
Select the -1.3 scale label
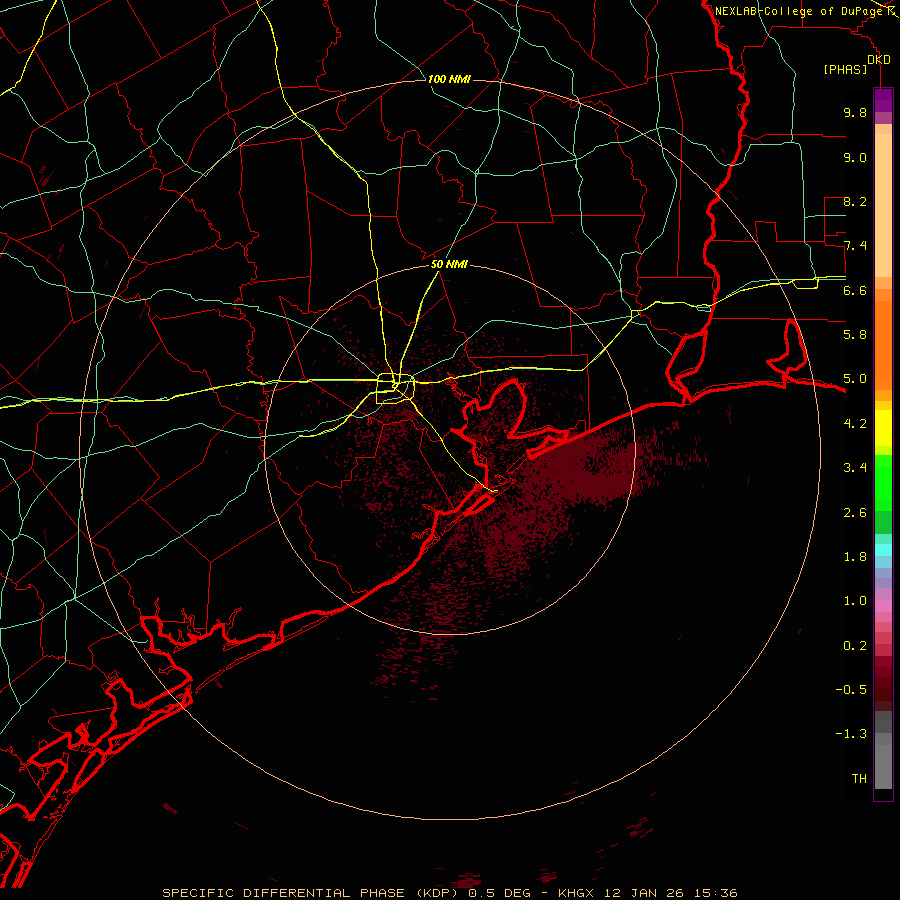click(851, 734)
